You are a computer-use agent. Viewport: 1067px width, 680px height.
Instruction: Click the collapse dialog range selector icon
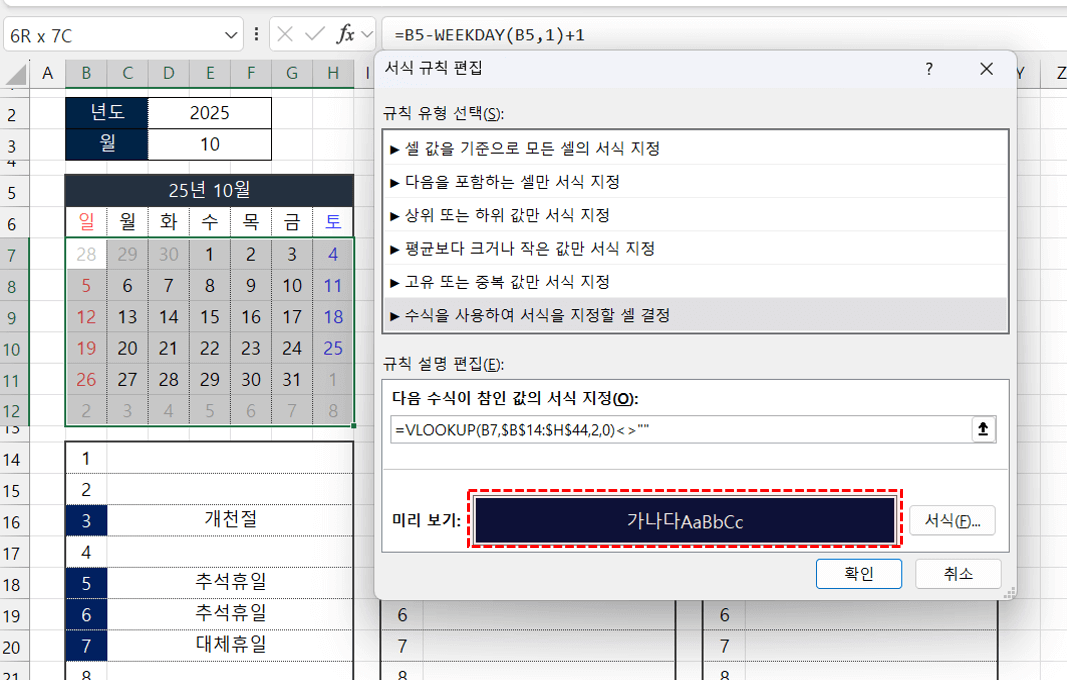(x=983, y=429)
